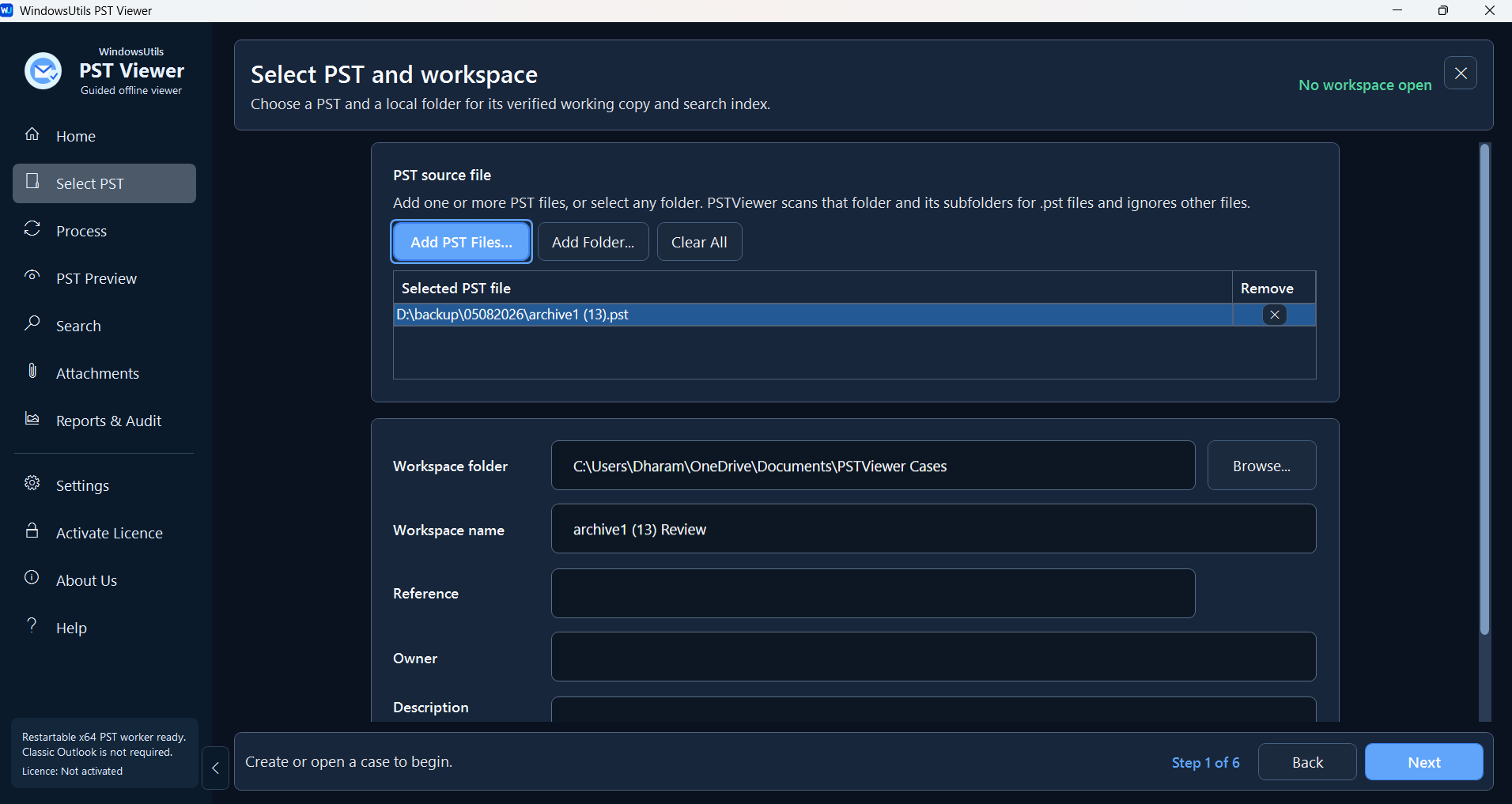Click the About Us info icon
The image size is (1512, 804).
(32, 578)
